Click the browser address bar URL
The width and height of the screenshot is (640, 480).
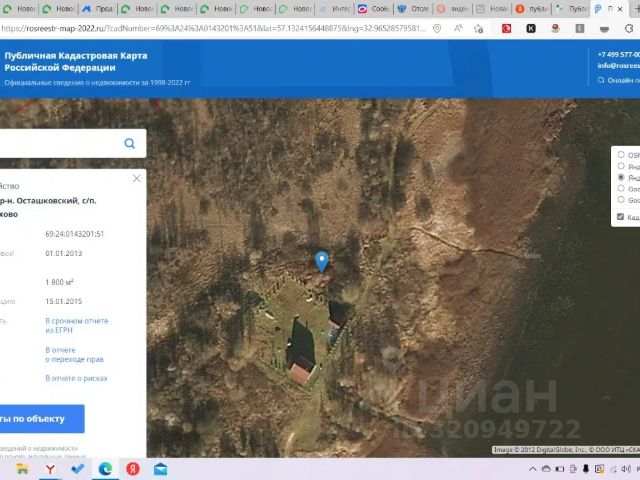tap(212, 29)
